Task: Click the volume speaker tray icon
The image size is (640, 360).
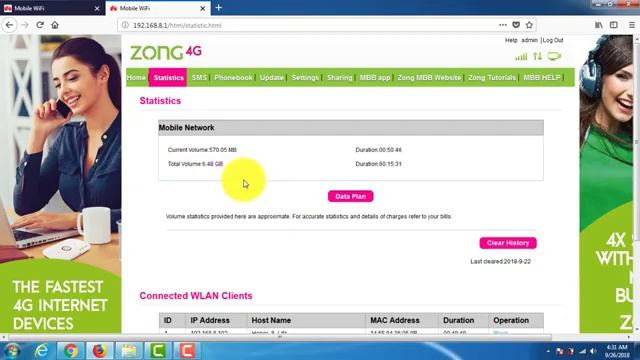Action: [x=593, y=351]
